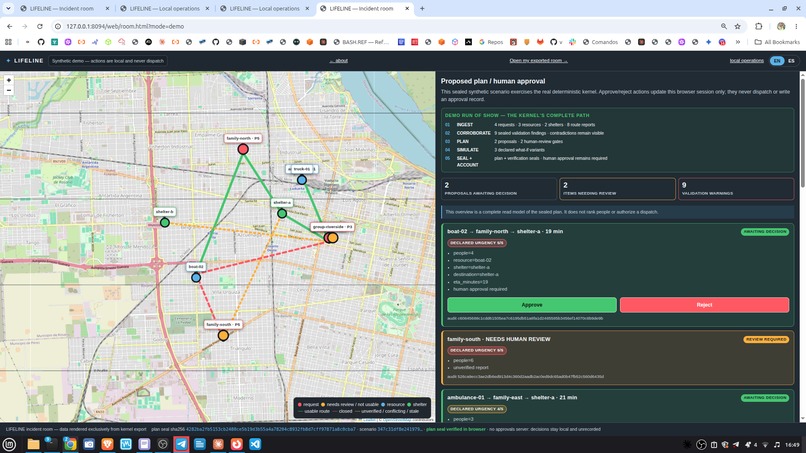
Task: Open the browser extensions menu
Action: coord(759,26)
